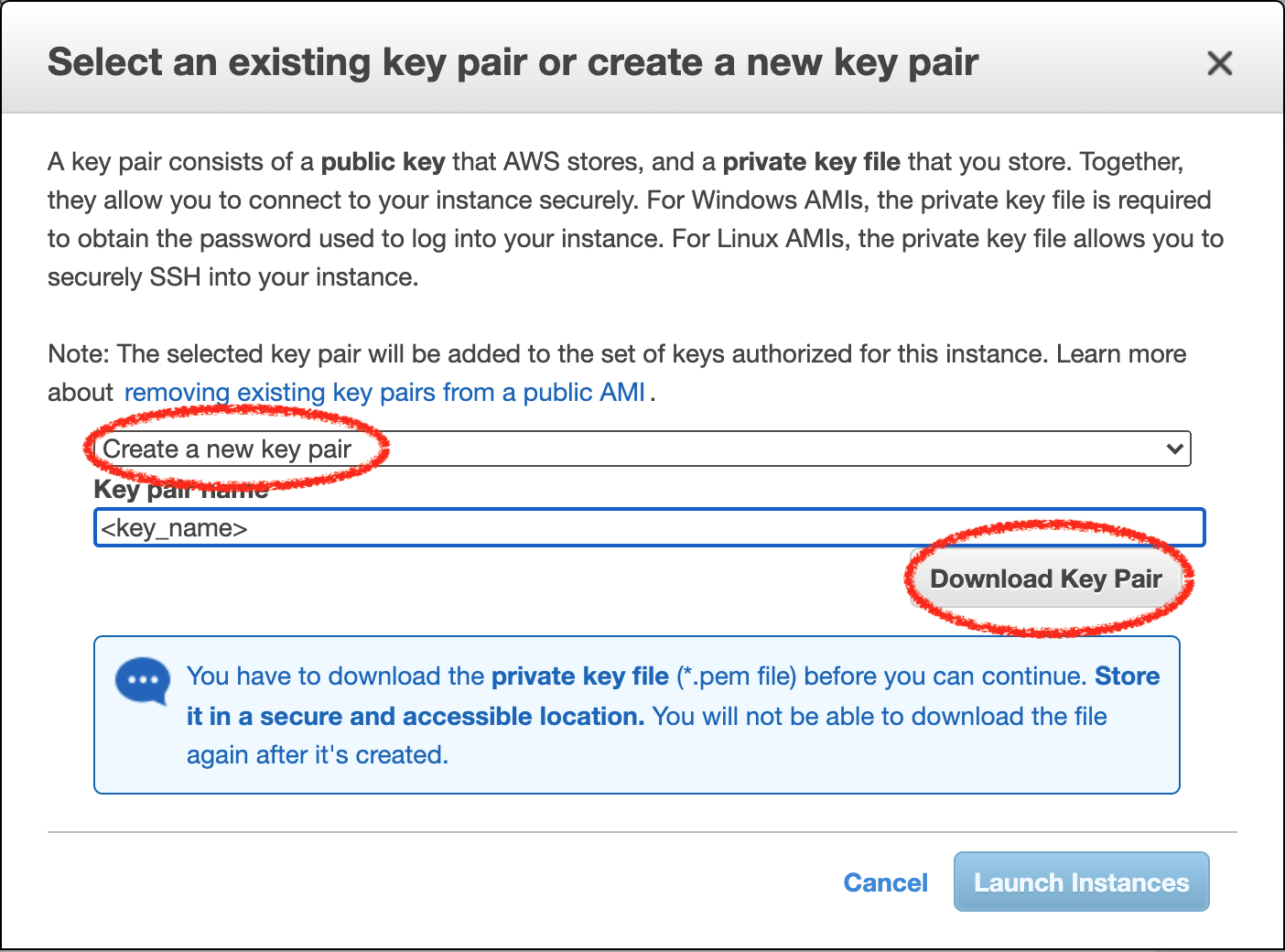
Task: Click the Launch Instances button
Action: 1081,882
